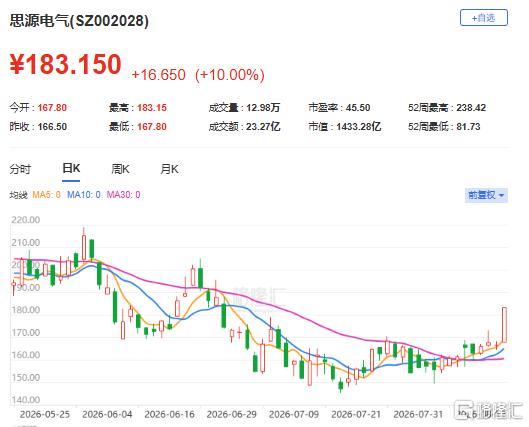Click the 2026-06-04 date marker
The image size is (529, 427).
point(107,414)
